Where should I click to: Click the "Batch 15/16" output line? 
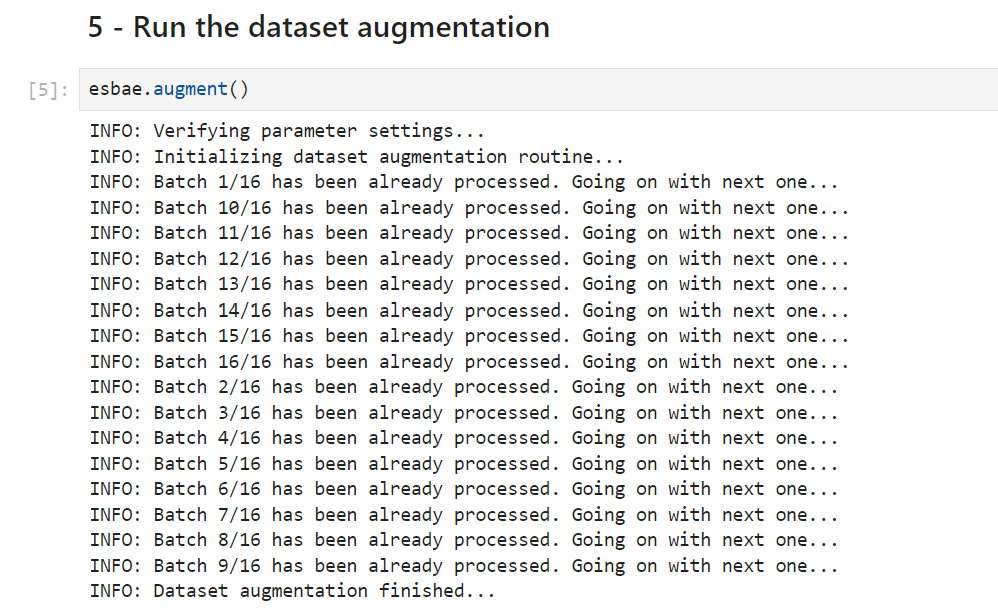point(469,336)
